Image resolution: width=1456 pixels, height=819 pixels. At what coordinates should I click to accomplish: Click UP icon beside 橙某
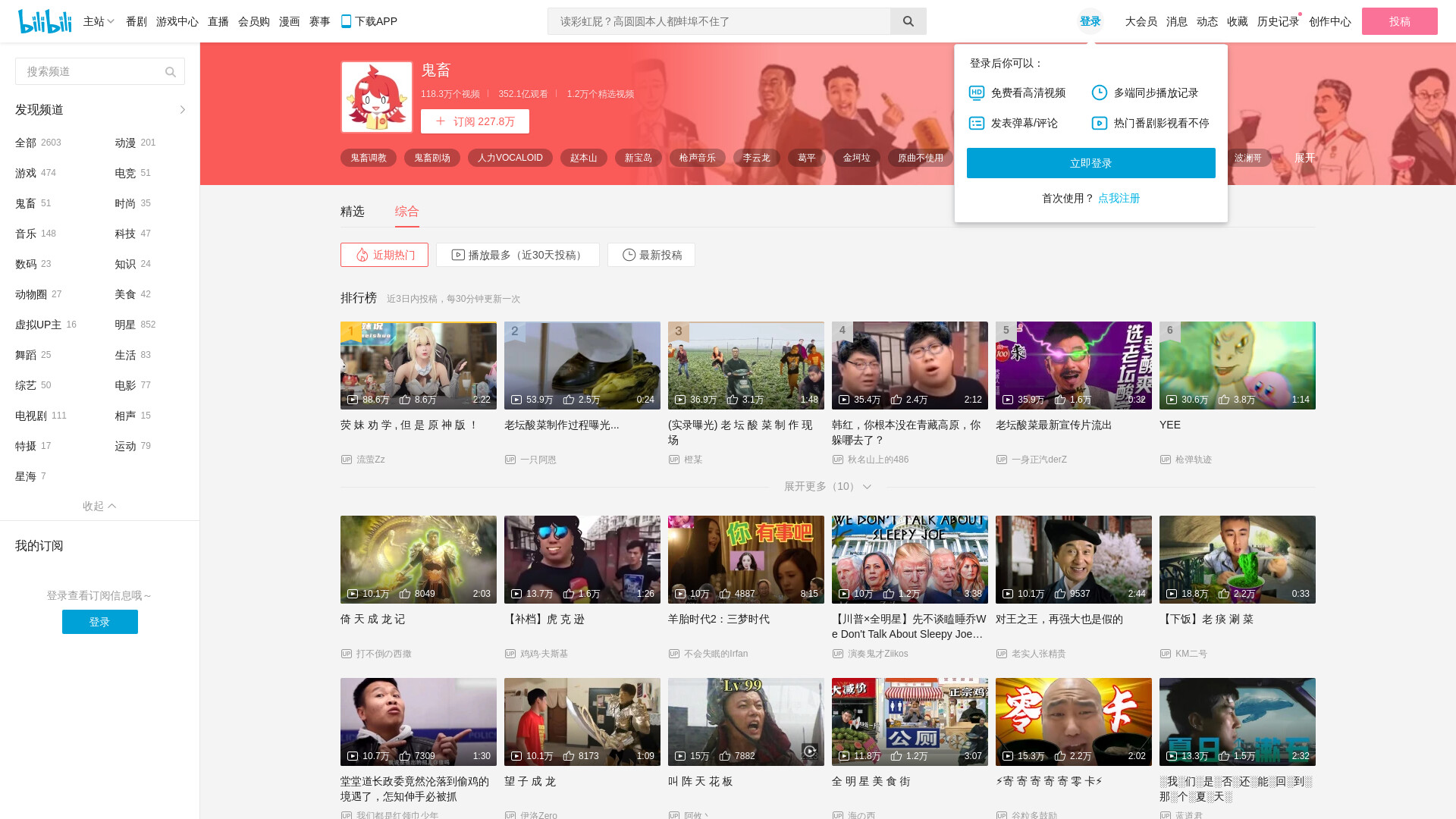674,460
